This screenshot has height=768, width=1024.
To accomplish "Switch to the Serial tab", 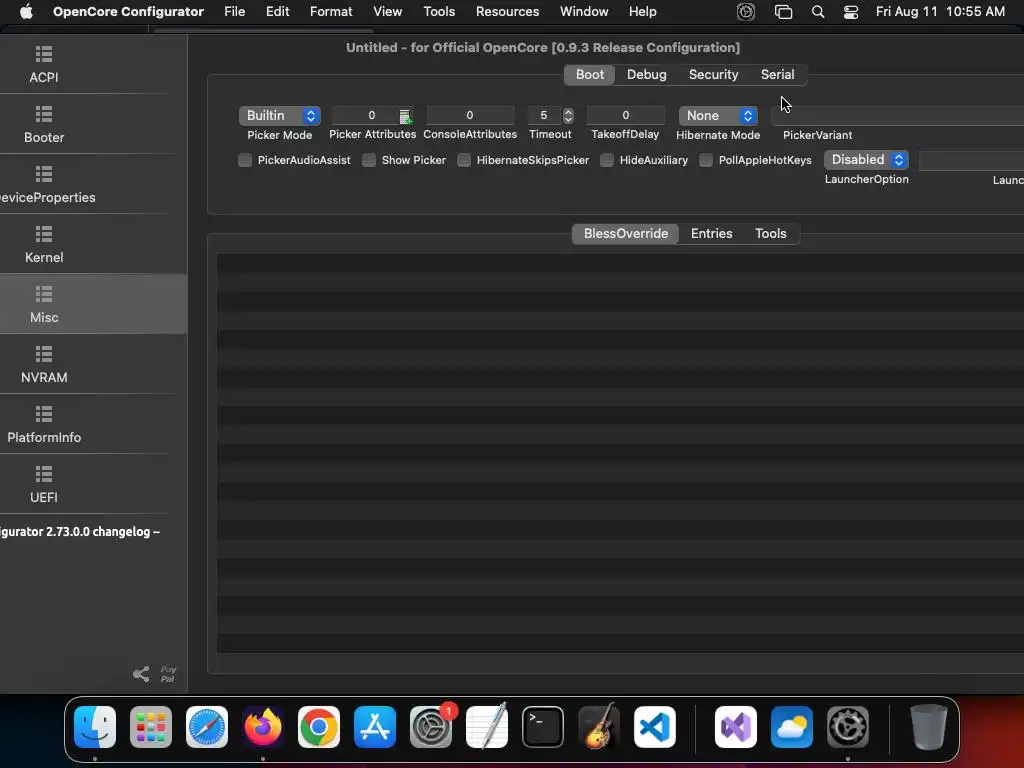I will pos(777,74).
